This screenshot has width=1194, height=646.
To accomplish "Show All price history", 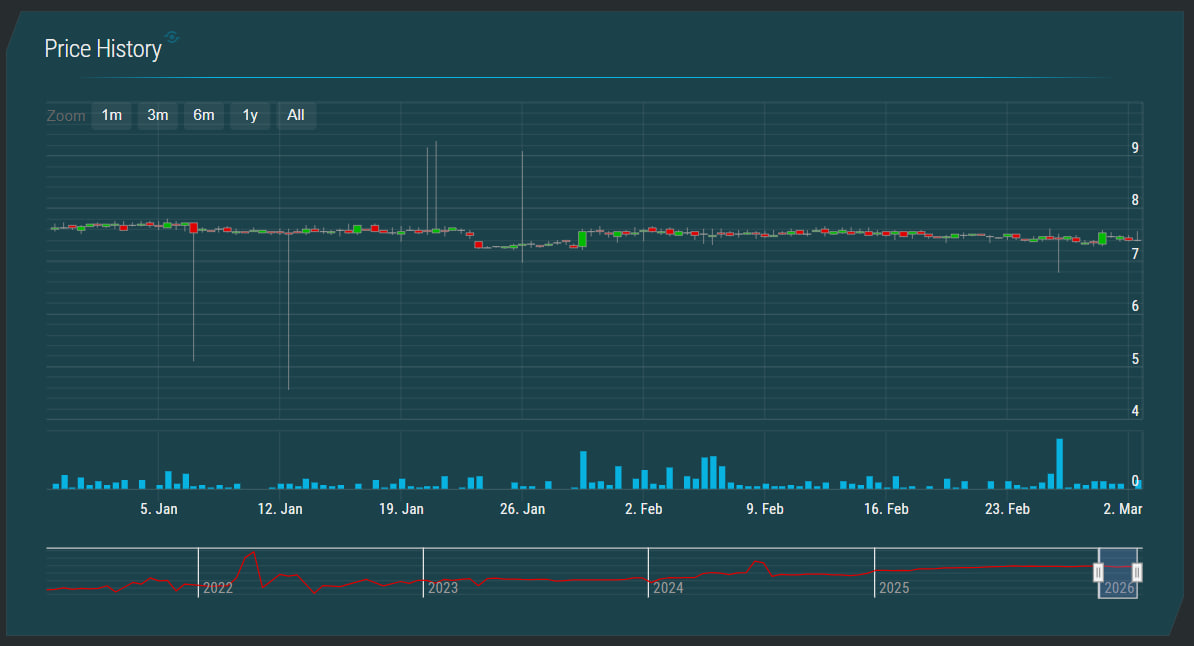I will (x=296, y=115).
